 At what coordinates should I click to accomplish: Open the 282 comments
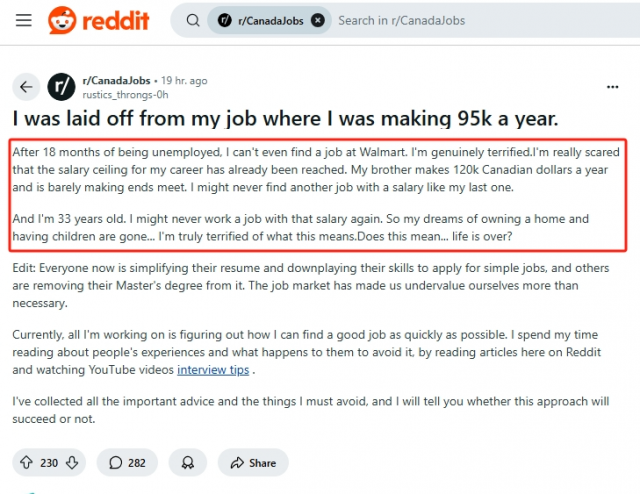point(126,463)
